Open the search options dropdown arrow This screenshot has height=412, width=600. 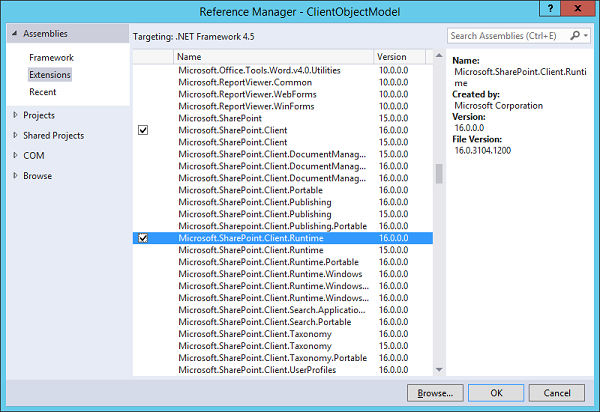[x=585, y=36]
